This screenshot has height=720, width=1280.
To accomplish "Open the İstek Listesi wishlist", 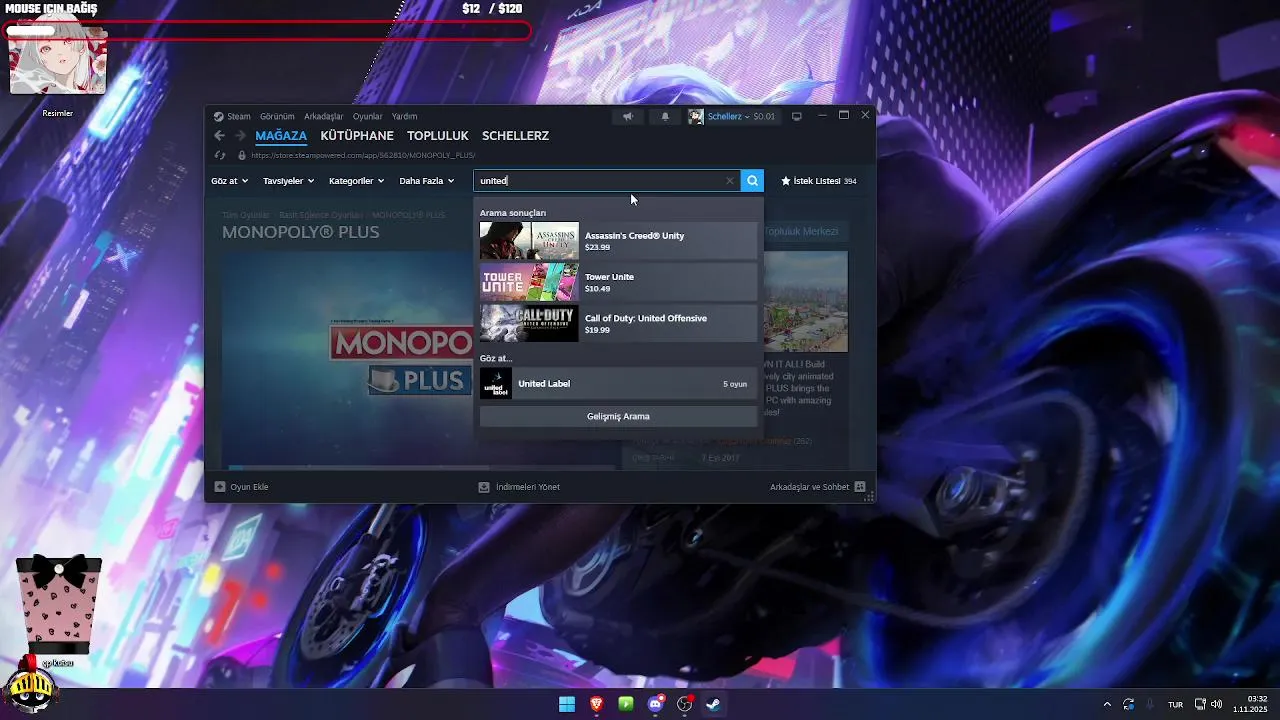I will pyautogui.click(x=819, y=181).
